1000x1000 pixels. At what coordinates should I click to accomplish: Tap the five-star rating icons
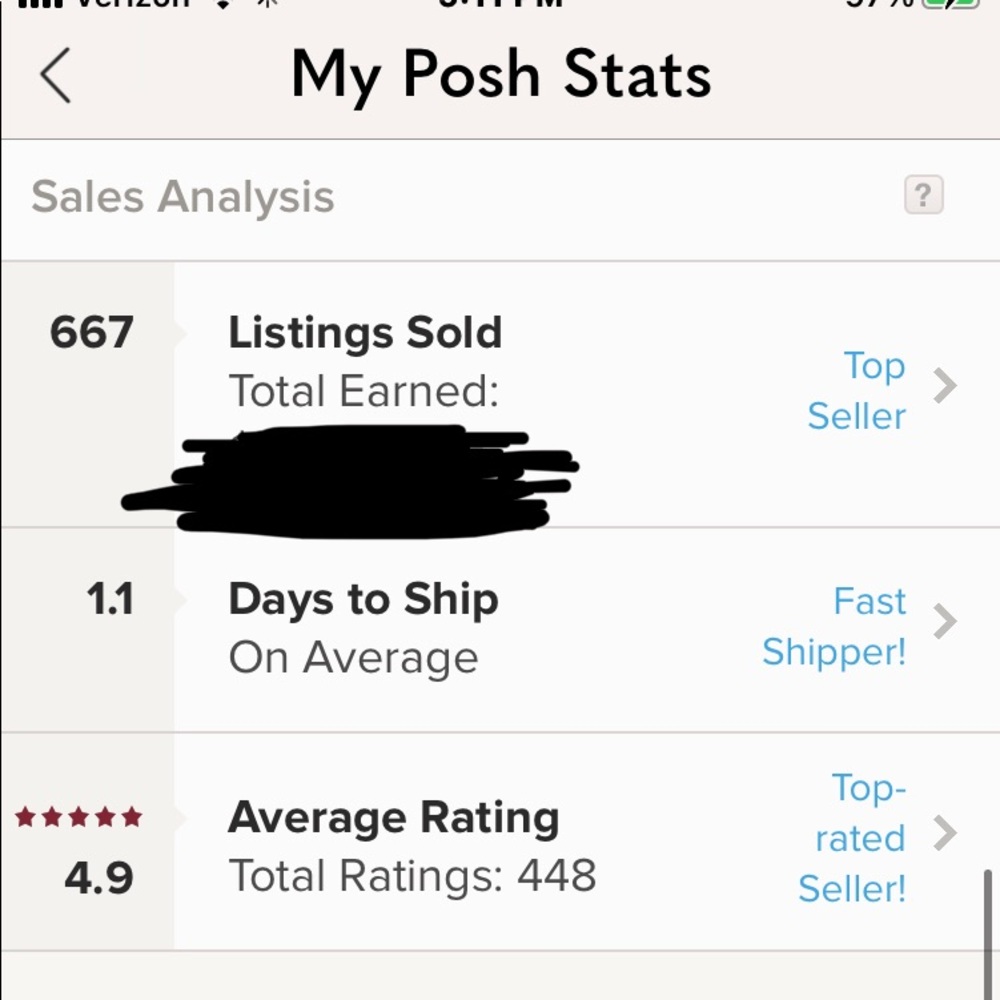coord(78,816)
